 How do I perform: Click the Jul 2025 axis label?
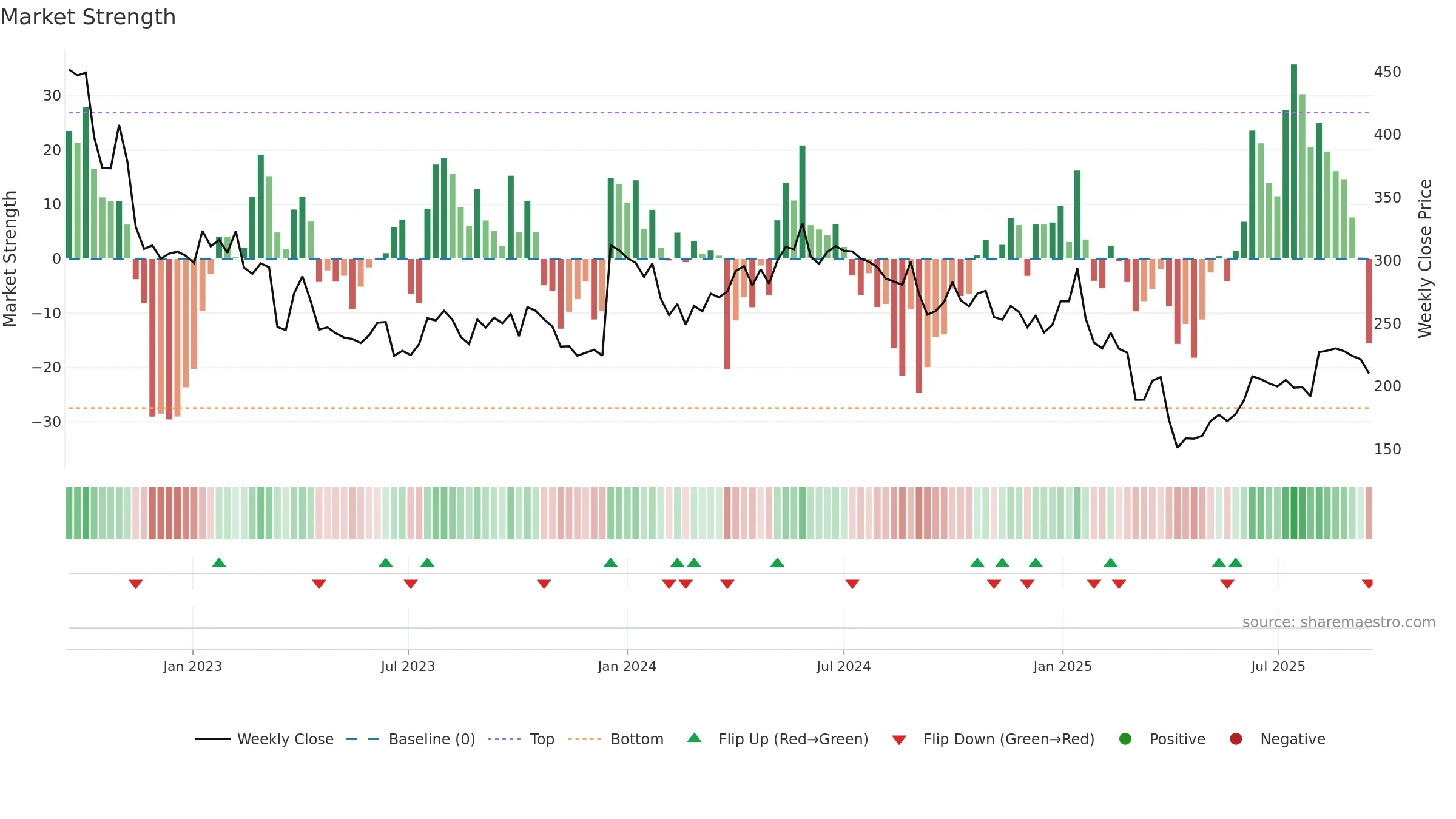click(x=1278, y=666)
